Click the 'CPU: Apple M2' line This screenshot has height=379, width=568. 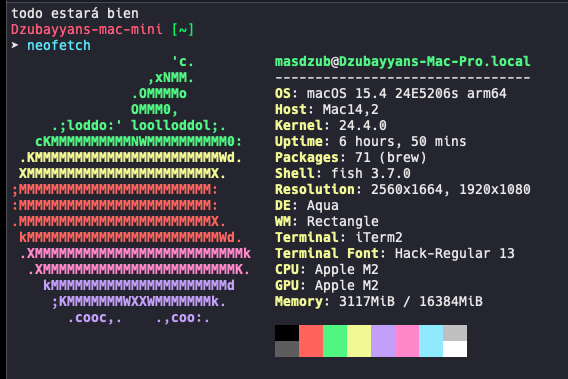coord(327,270)
